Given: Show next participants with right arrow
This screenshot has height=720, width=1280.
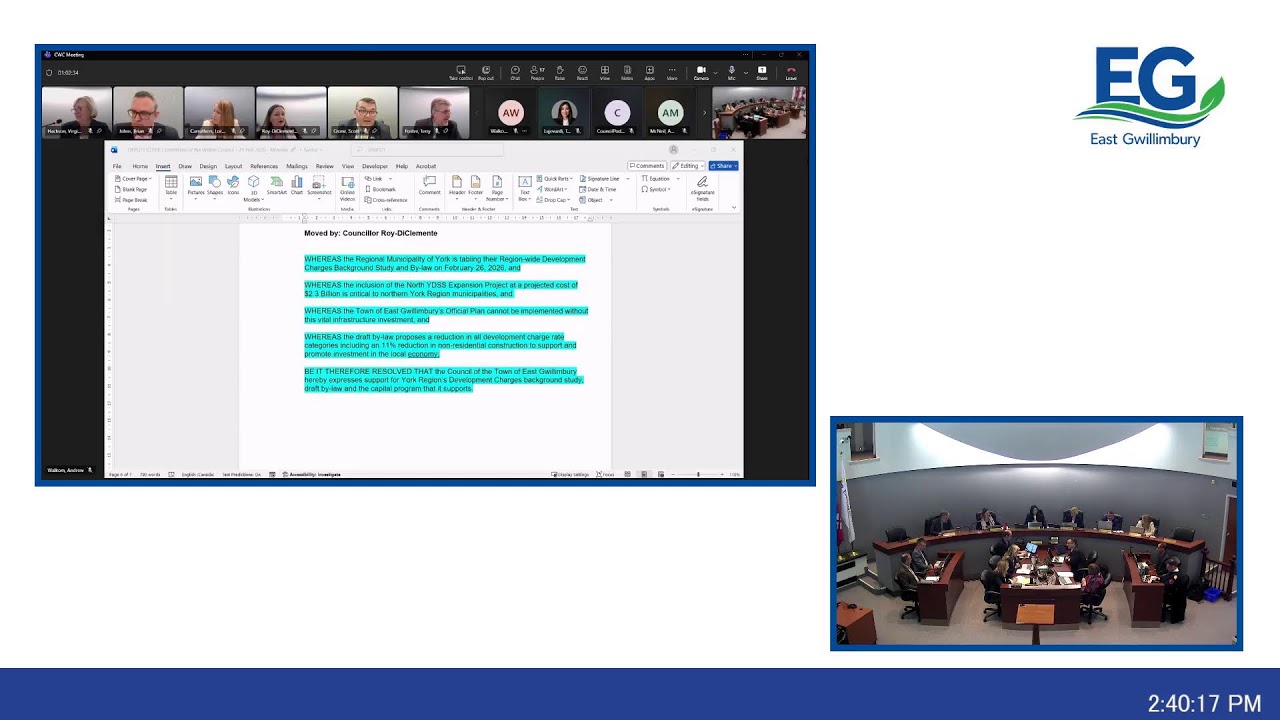Looking at the screenshot, I should click(704, 112).
